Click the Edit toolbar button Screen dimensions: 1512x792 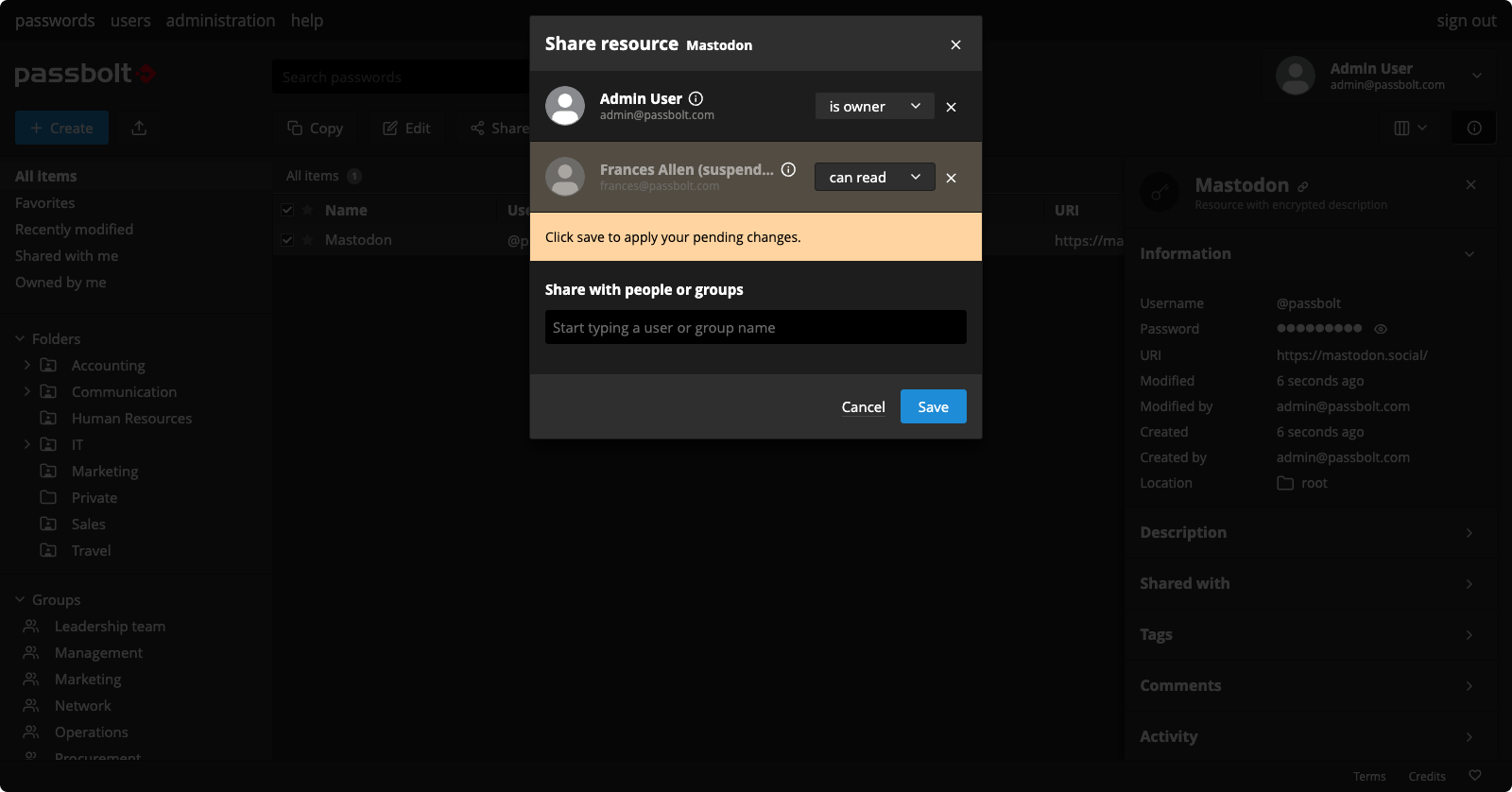406,128
